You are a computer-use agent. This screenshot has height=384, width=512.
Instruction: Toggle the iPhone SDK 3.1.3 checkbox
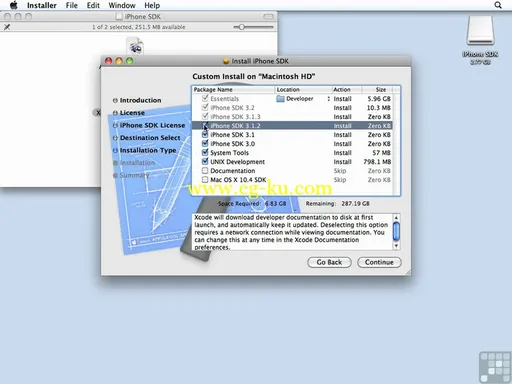click(x=205, y=116)
